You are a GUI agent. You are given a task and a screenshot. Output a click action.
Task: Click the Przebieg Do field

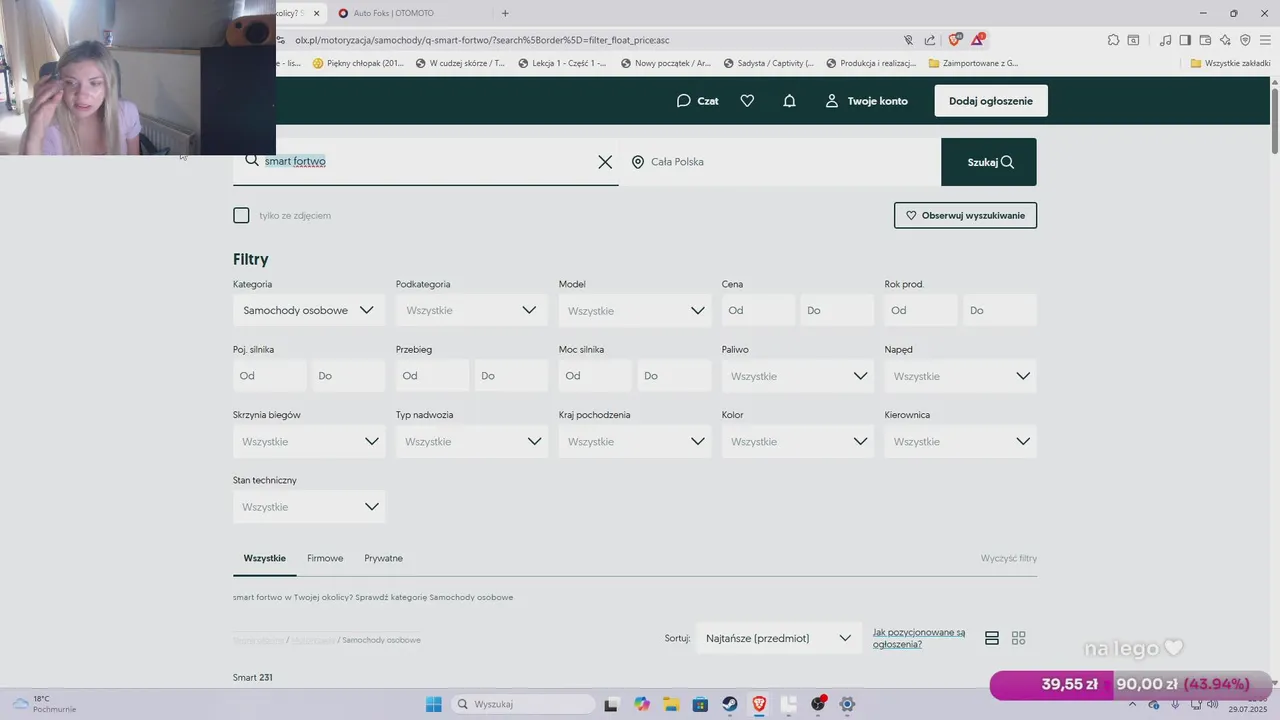[x=511, y=376]
